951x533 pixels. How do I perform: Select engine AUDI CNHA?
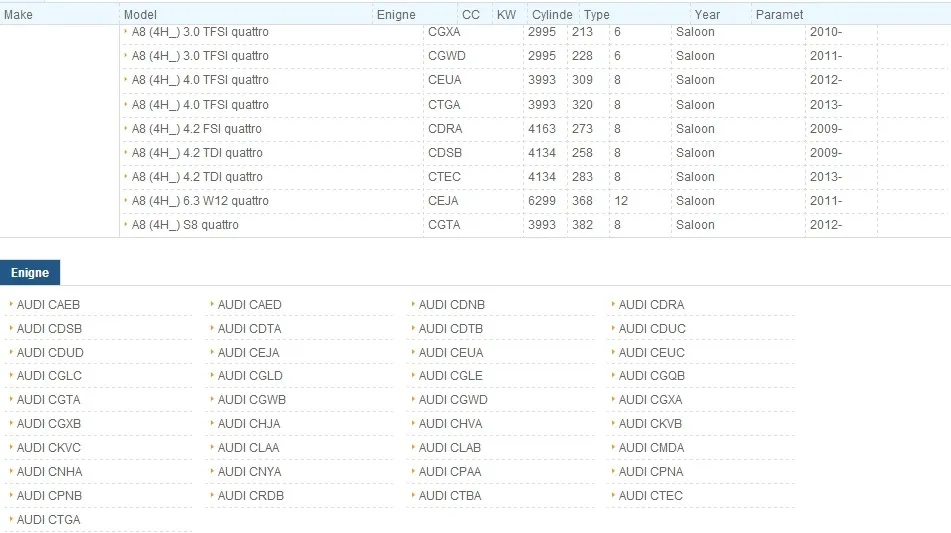coord(49,472)
